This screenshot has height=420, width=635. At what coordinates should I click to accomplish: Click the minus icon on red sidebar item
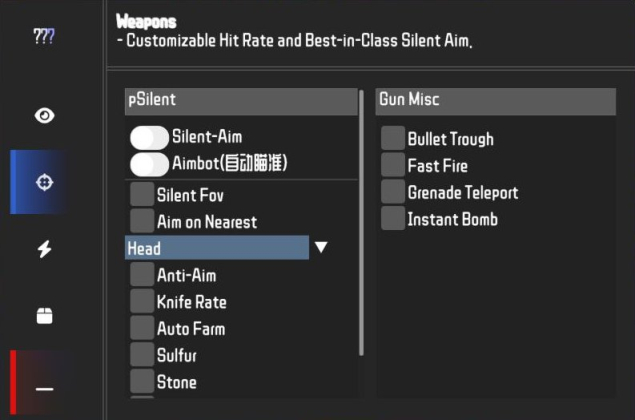click(44, 389)
